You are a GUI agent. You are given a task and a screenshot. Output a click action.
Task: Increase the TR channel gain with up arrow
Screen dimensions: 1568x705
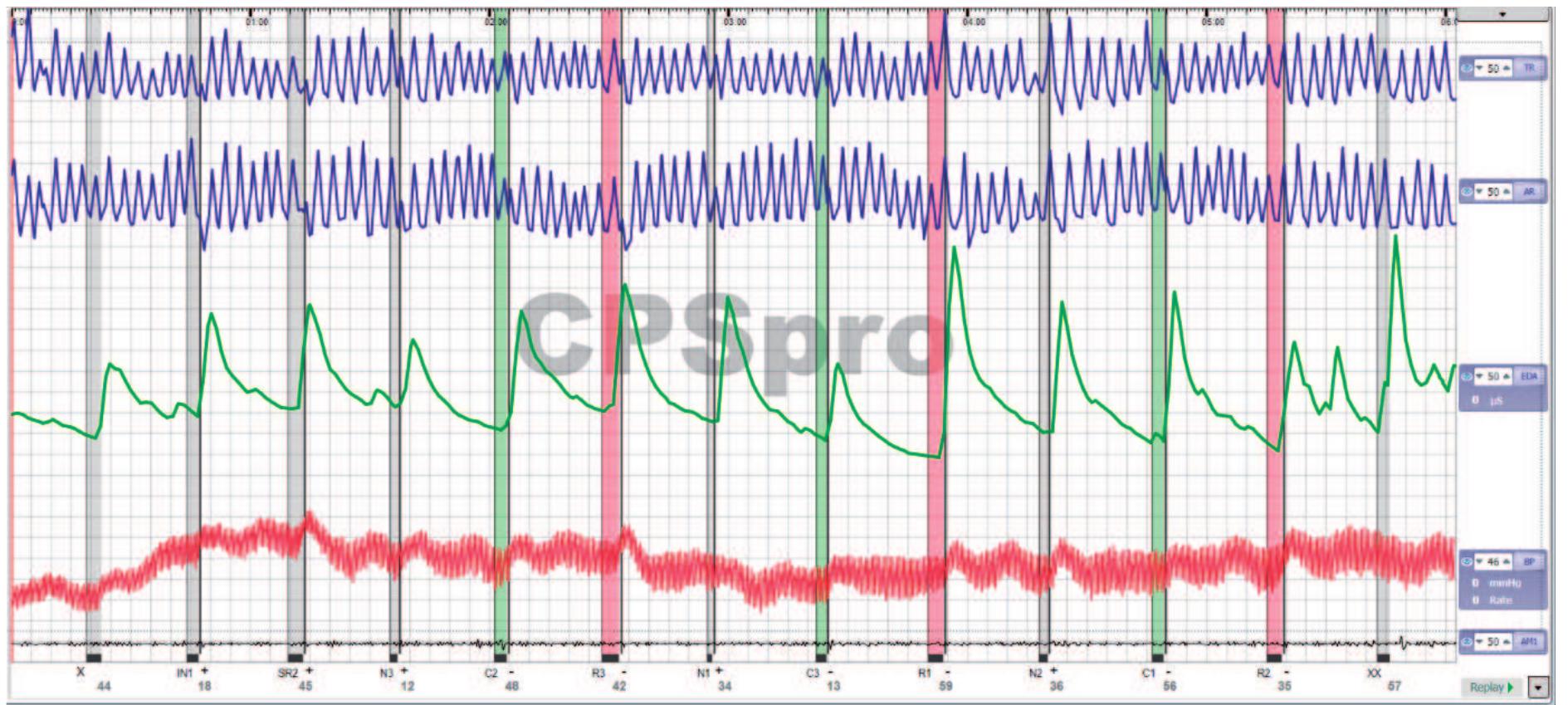pos(1507,68)
